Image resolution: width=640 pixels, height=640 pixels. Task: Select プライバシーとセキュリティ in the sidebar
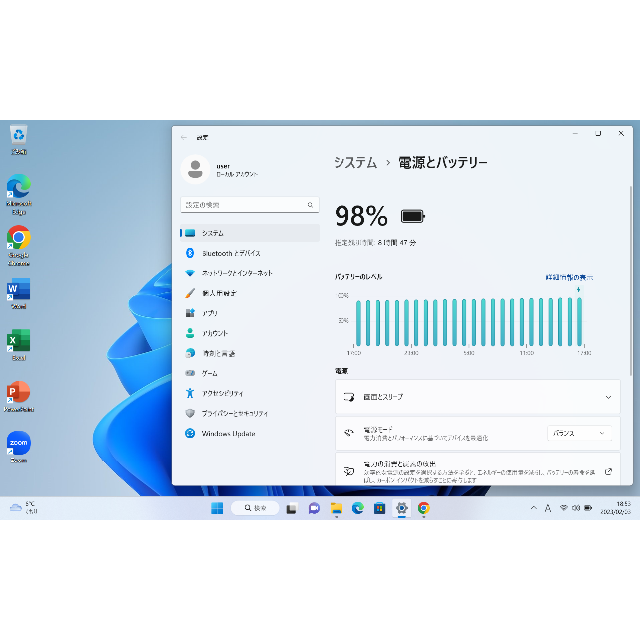(x=250, y=413)
